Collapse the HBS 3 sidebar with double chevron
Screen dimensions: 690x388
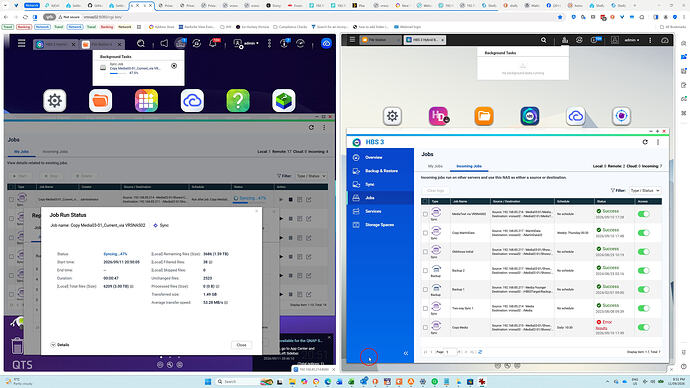pyautogui.click(x=406, y=353)
